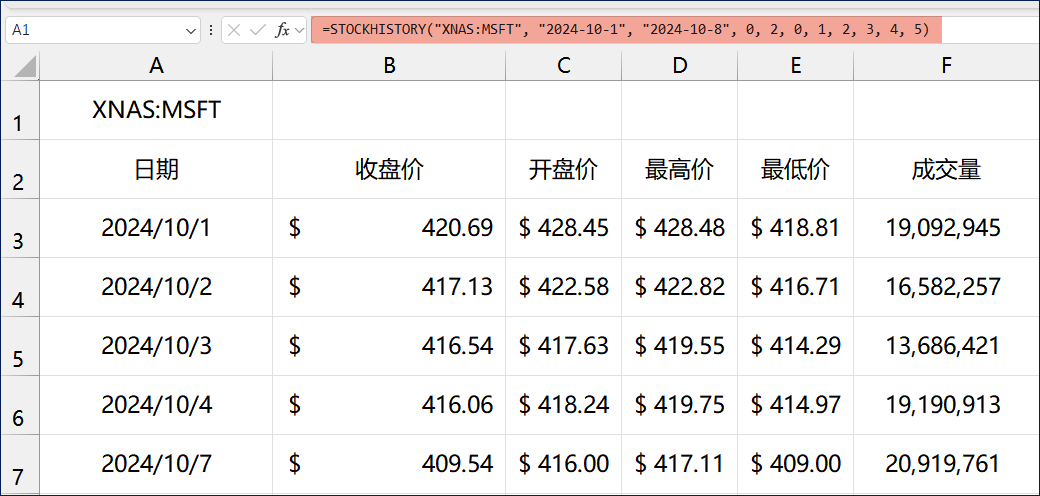Click volume cell 19,190,913
The width and height of the screenshot is (1040, 496).
point(946,406)
